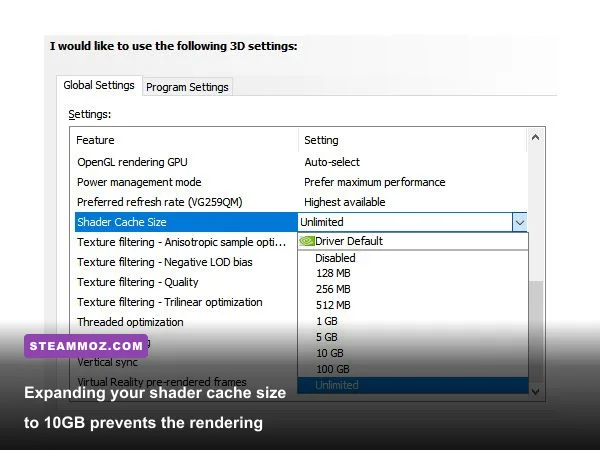Set shader cache to 100 GB
This screenshot has height=450, width=600.
tap(413, 369)
